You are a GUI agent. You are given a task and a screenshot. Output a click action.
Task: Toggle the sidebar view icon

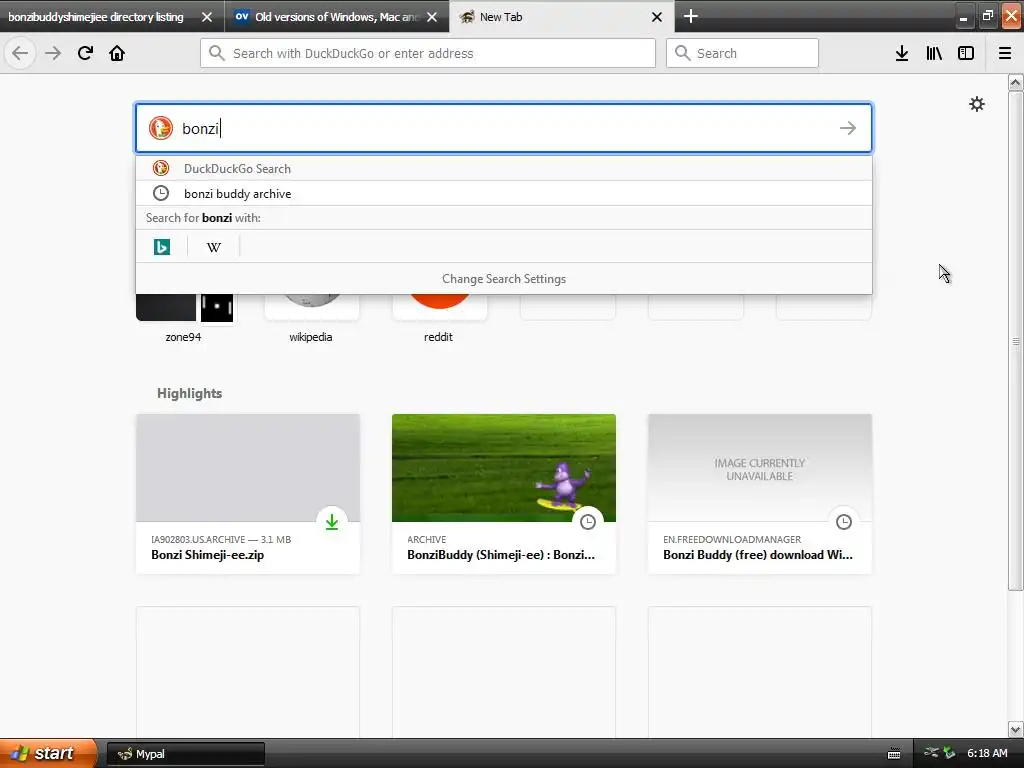(x=966, y=53)
